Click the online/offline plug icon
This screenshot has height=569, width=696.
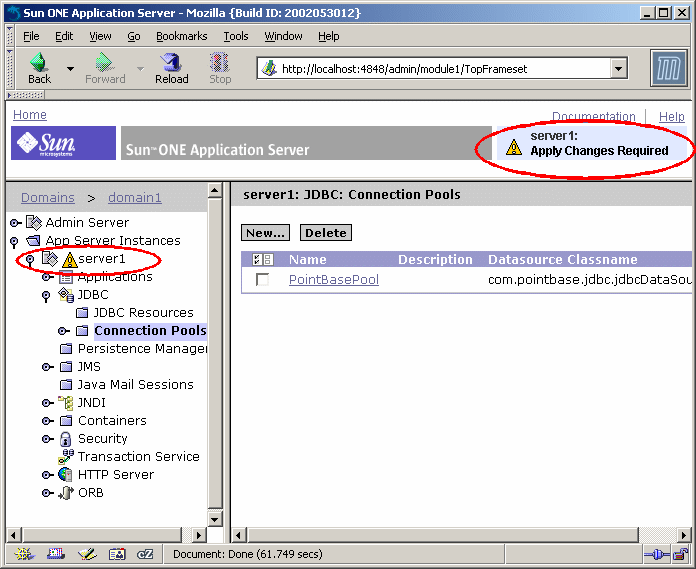657,554
